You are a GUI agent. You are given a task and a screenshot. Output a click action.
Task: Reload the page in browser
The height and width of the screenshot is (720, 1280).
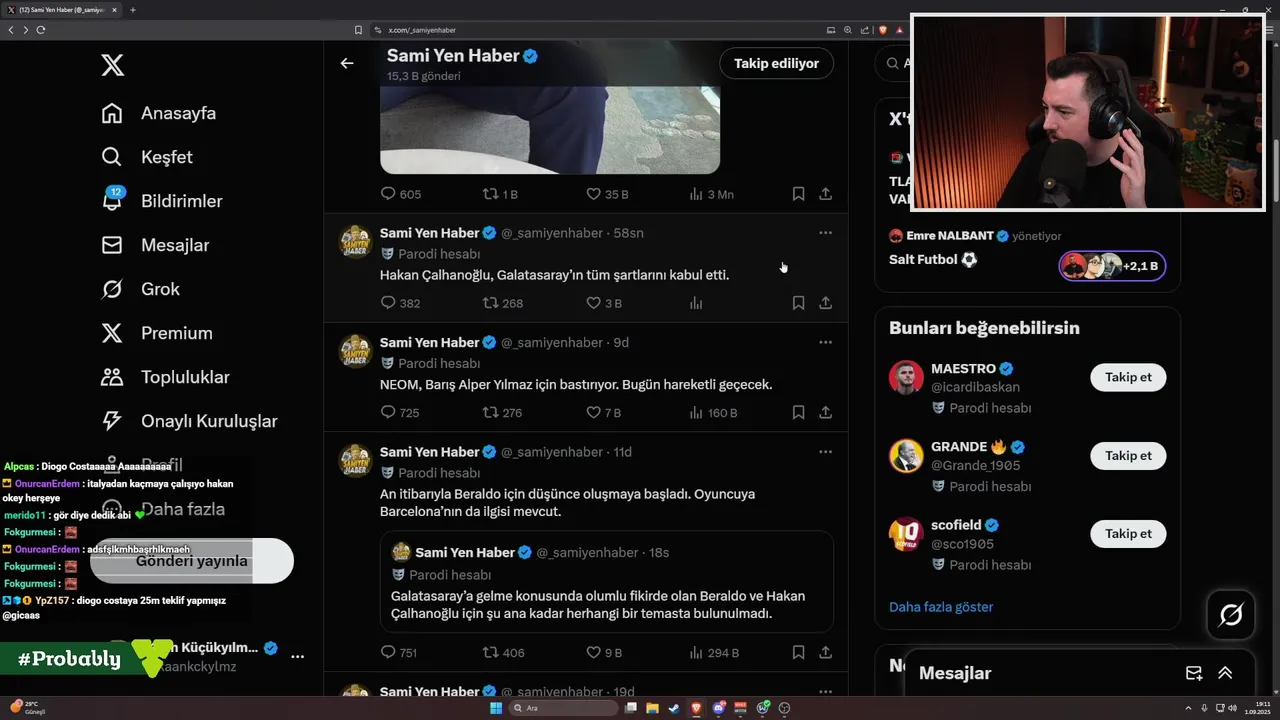point(41,30)
